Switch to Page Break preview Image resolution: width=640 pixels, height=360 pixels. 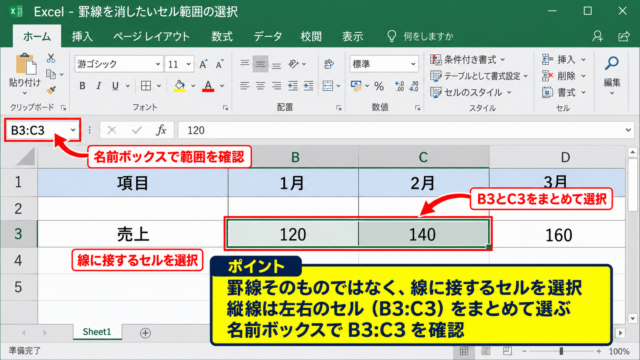tap(507, 351)
